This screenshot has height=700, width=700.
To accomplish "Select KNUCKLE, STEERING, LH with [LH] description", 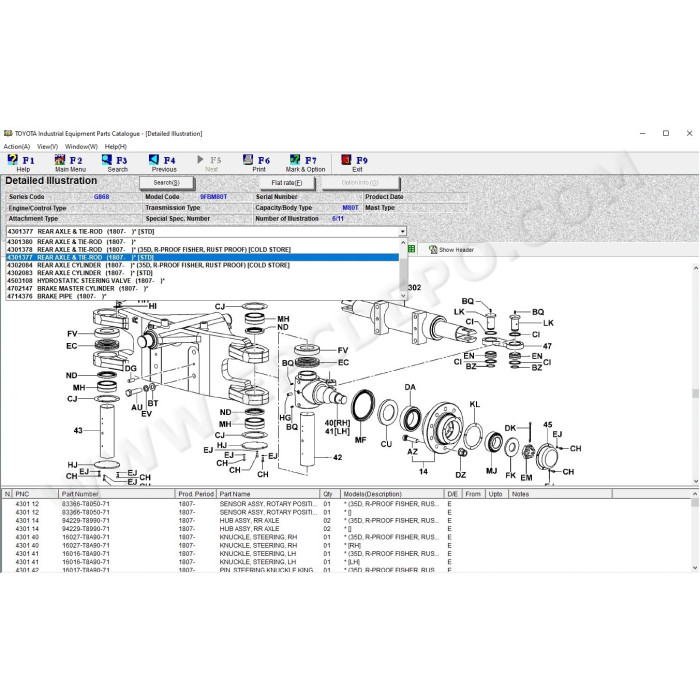I will (x=346, y=562).
